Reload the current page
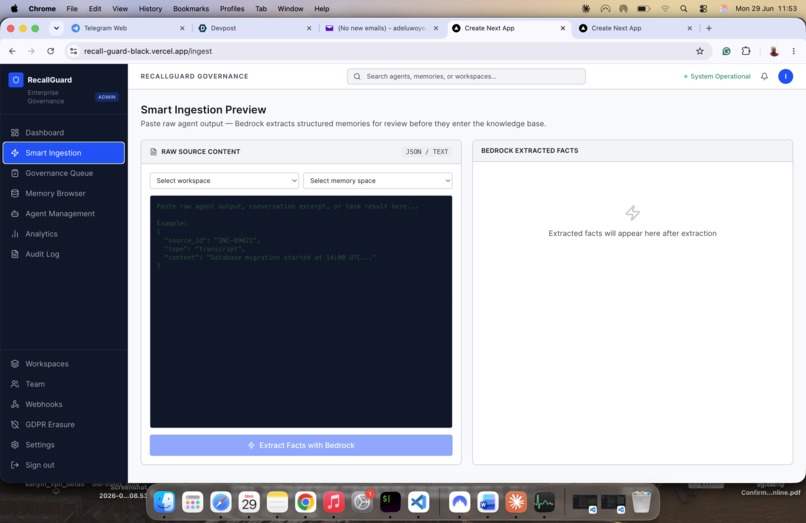Image resolution: width=806 pixels, height=523 pixels. [50, 51]
